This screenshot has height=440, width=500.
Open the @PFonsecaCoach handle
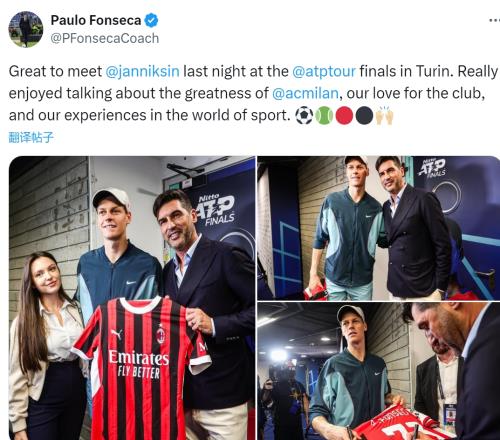click(x=105, y=38)
